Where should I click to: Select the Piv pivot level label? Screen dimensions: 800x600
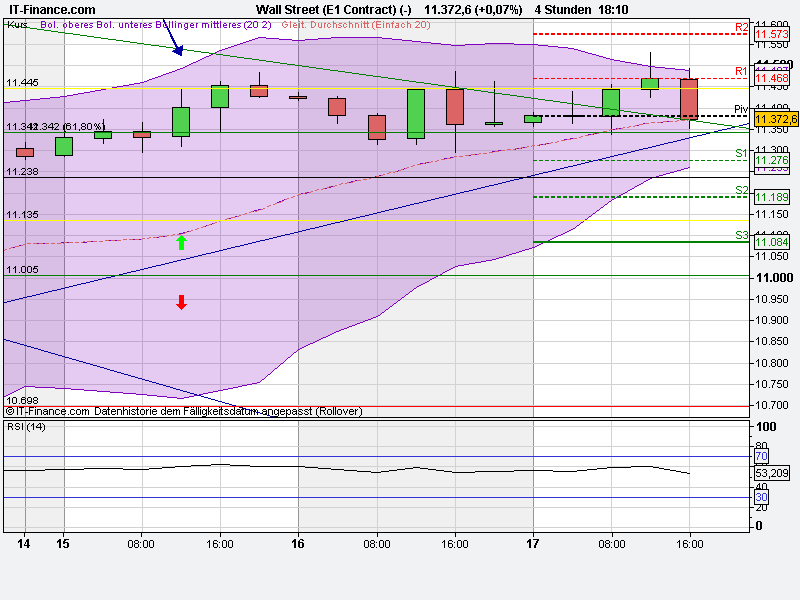739,108
